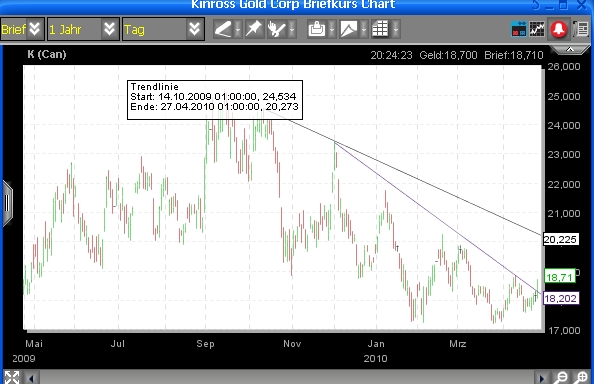Click the scrollbar left arrow

pos(32,378)
